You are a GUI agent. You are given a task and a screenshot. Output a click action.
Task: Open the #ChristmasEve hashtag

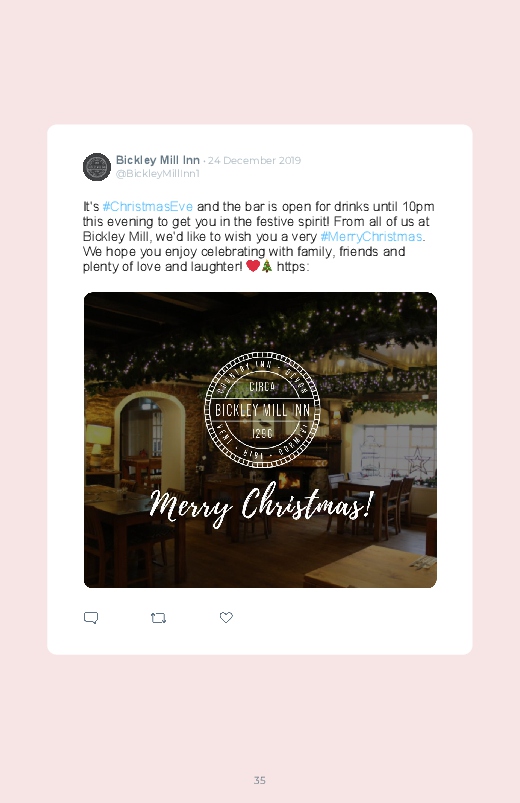pyautogui.click(x=148, y=206)
